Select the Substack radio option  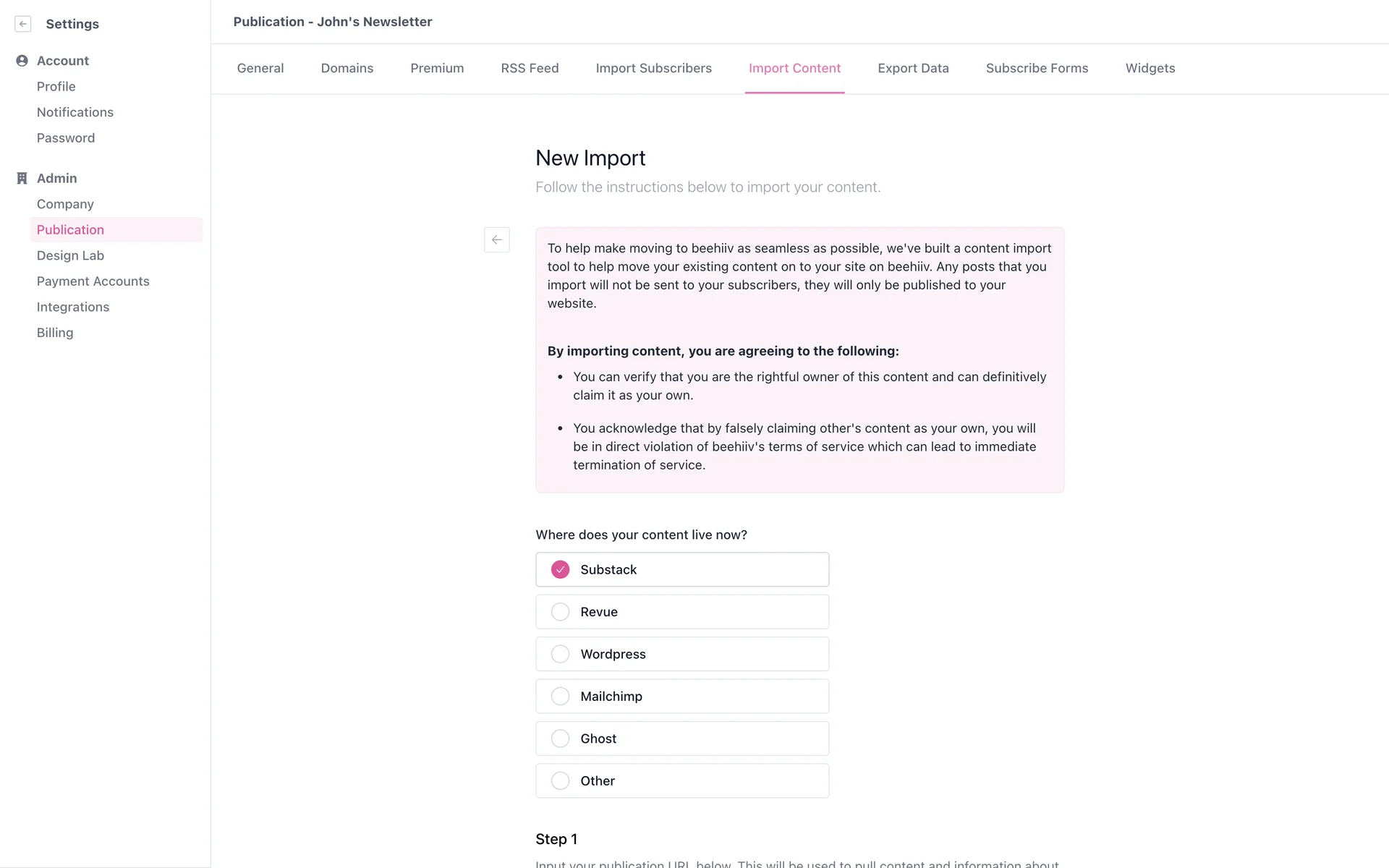pos(560,570)
